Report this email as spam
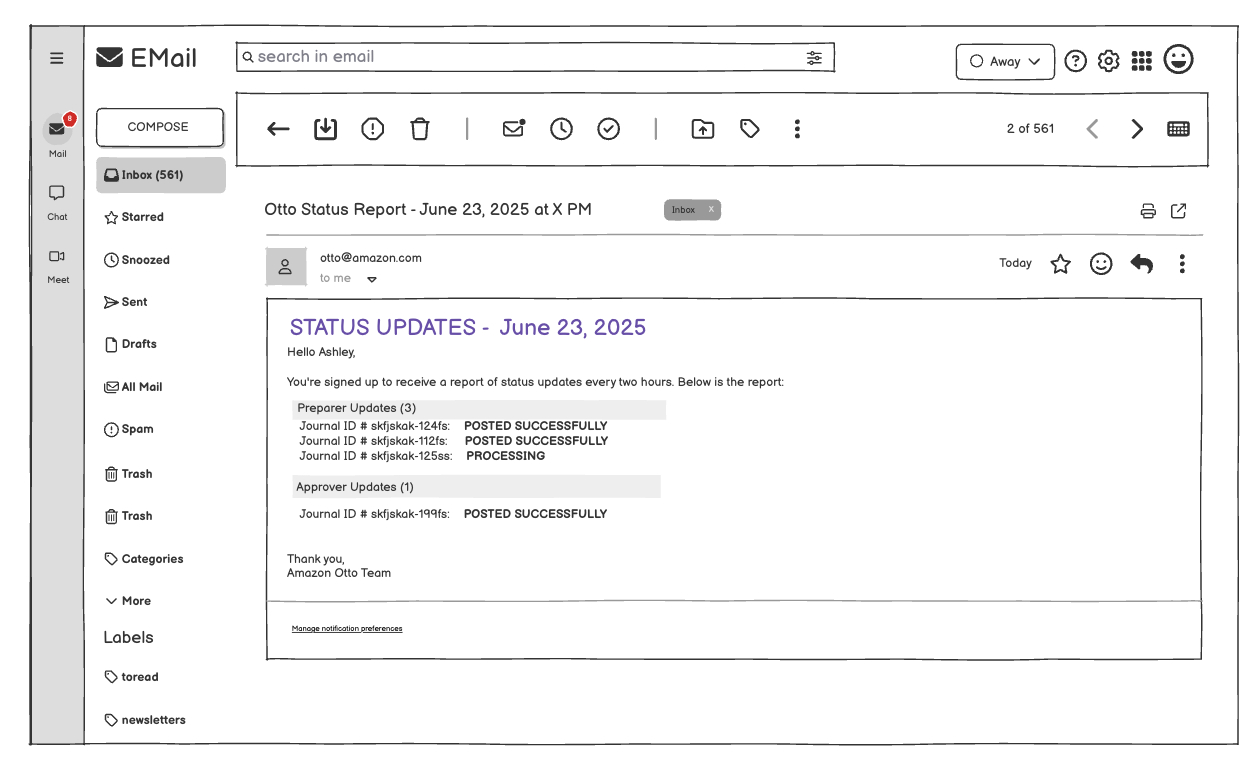This screenshot has height=772, width=1260. pyautogui.click(x=372, y=129)
